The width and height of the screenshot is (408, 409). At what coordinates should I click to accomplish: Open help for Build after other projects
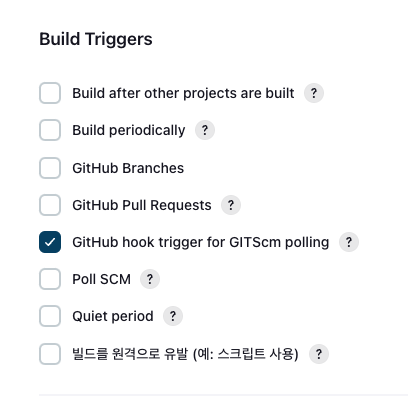point(314,93)
